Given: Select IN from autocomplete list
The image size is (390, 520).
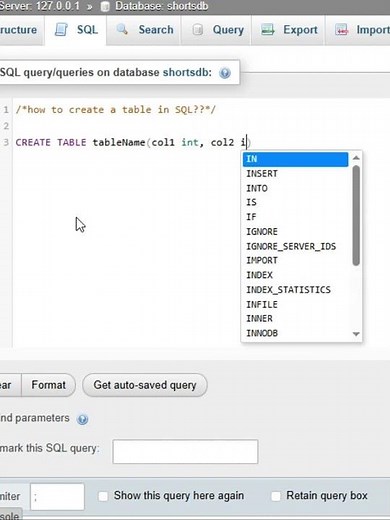Looking at the screenshot, I should click(x=295, y=159).
